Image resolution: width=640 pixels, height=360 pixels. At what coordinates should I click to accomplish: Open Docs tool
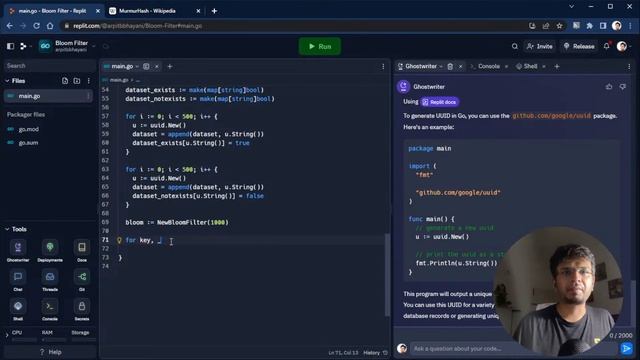pos(82,251)
